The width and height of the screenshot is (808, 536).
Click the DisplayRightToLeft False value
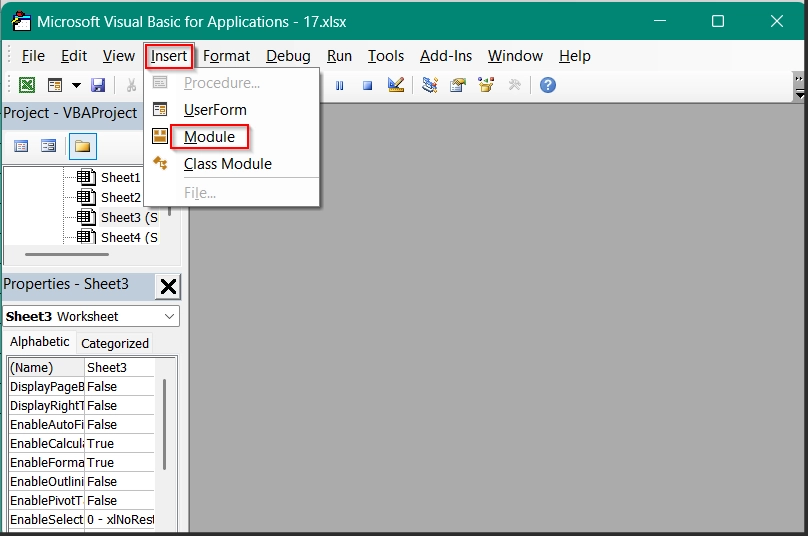point(120,406)
